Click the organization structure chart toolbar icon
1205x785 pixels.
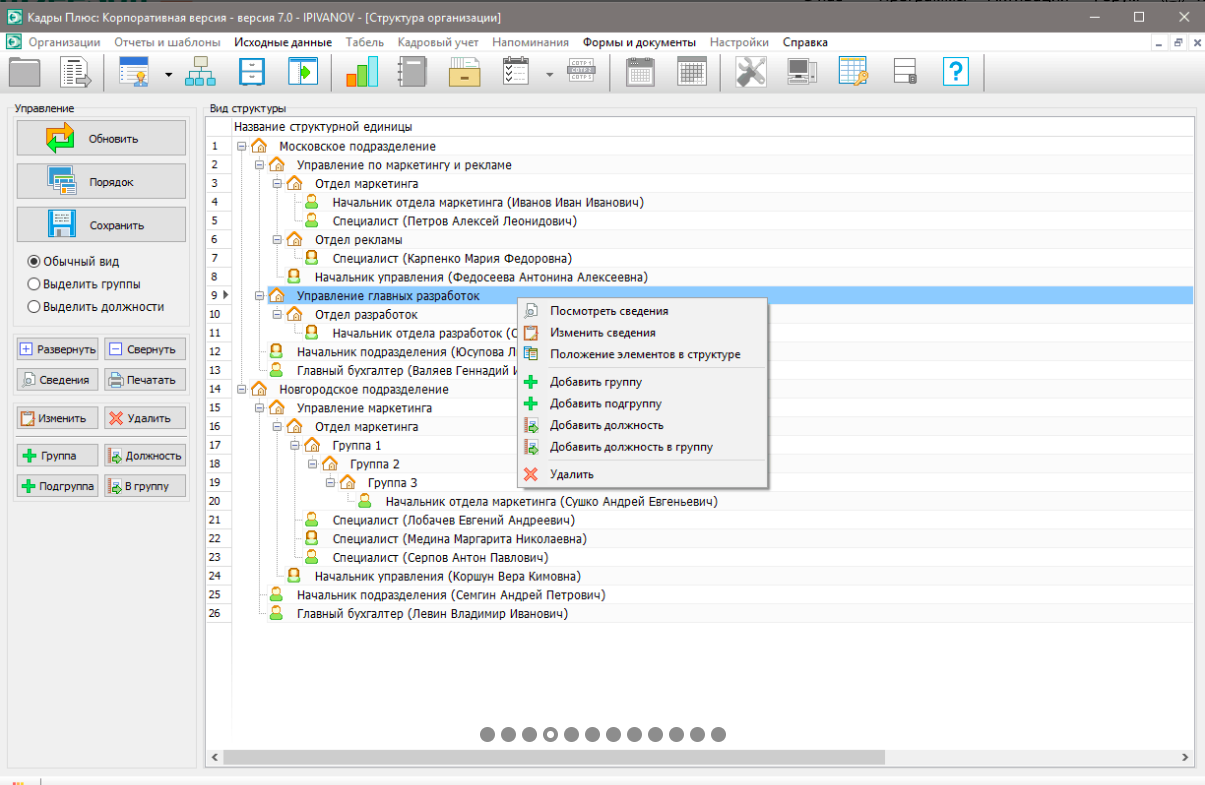[x=200, y=73]
